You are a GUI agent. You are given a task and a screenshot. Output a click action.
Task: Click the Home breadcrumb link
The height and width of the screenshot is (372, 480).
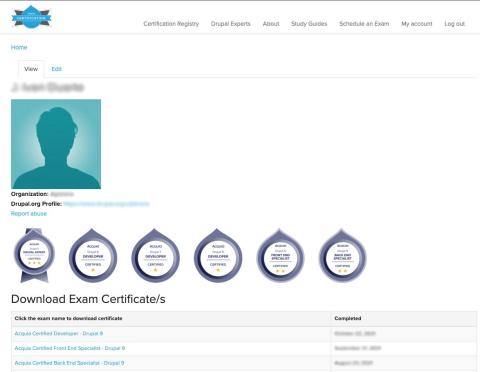(x=19, y=47)
